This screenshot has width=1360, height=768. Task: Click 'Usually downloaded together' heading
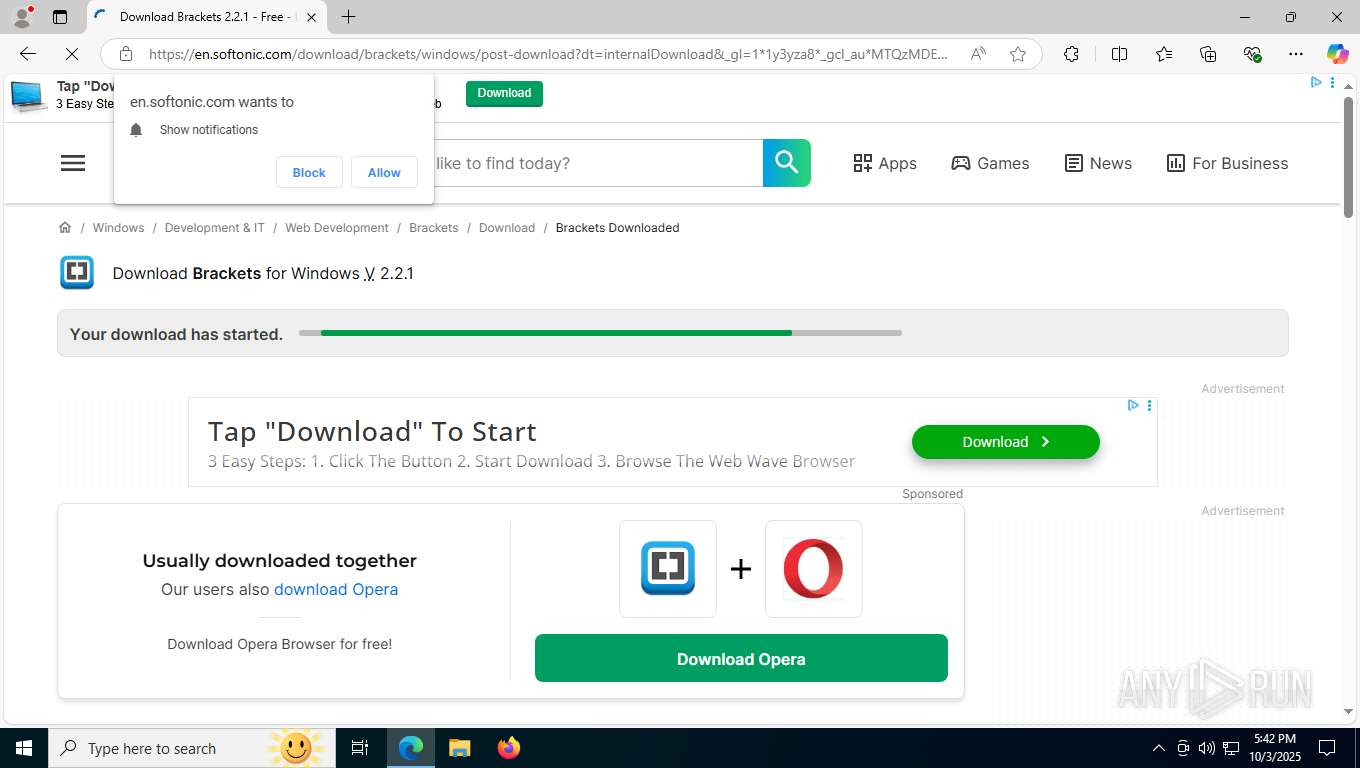[280, 561]
